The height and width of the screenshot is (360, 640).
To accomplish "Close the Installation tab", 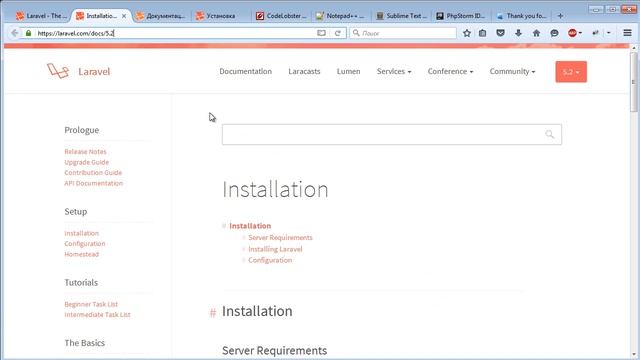I will coord(124,16).
